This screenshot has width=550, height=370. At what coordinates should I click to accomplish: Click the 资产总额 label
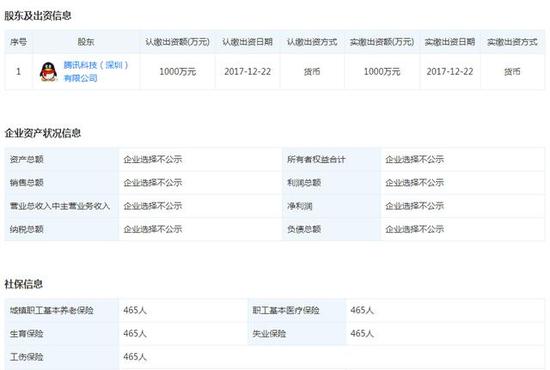coord(27,159)
